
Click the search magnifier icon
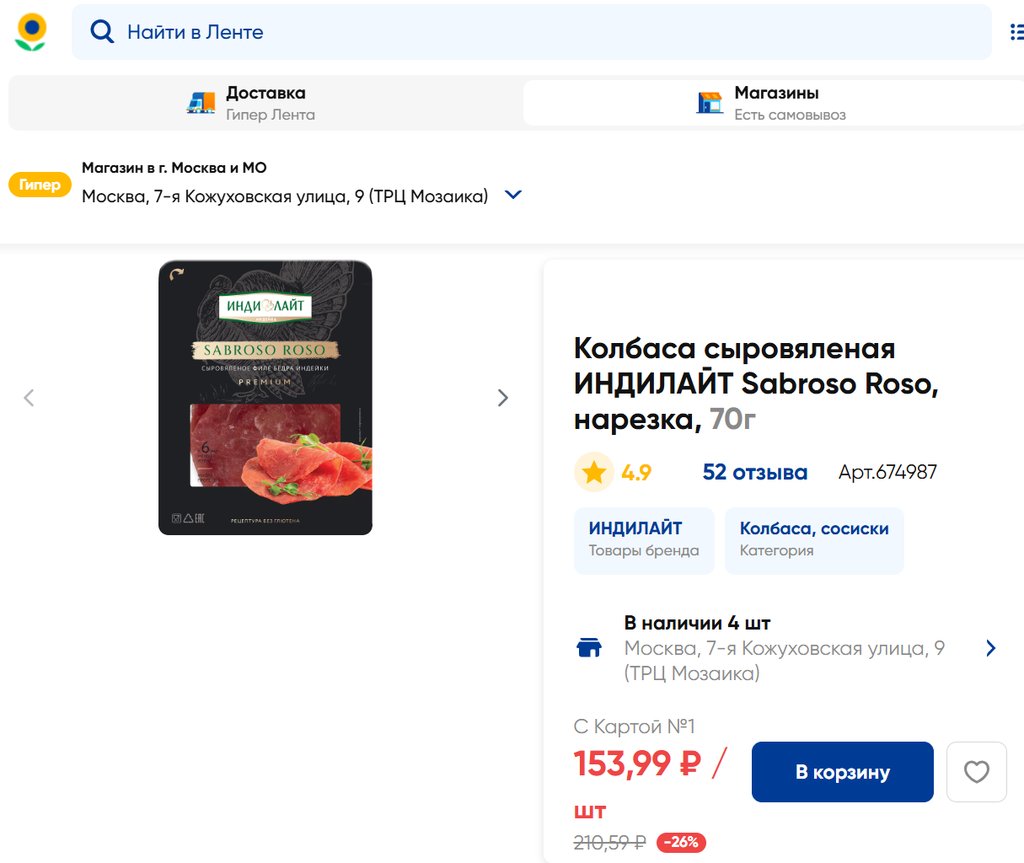coord(102,32)
